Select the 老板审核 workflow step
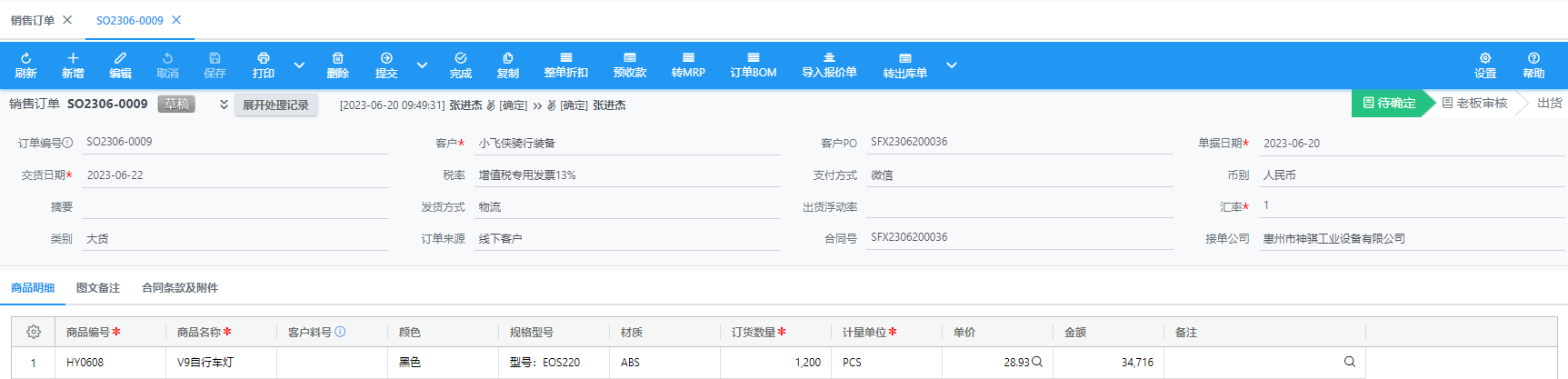This screenshot has width=1568, height=379. 1474,104
